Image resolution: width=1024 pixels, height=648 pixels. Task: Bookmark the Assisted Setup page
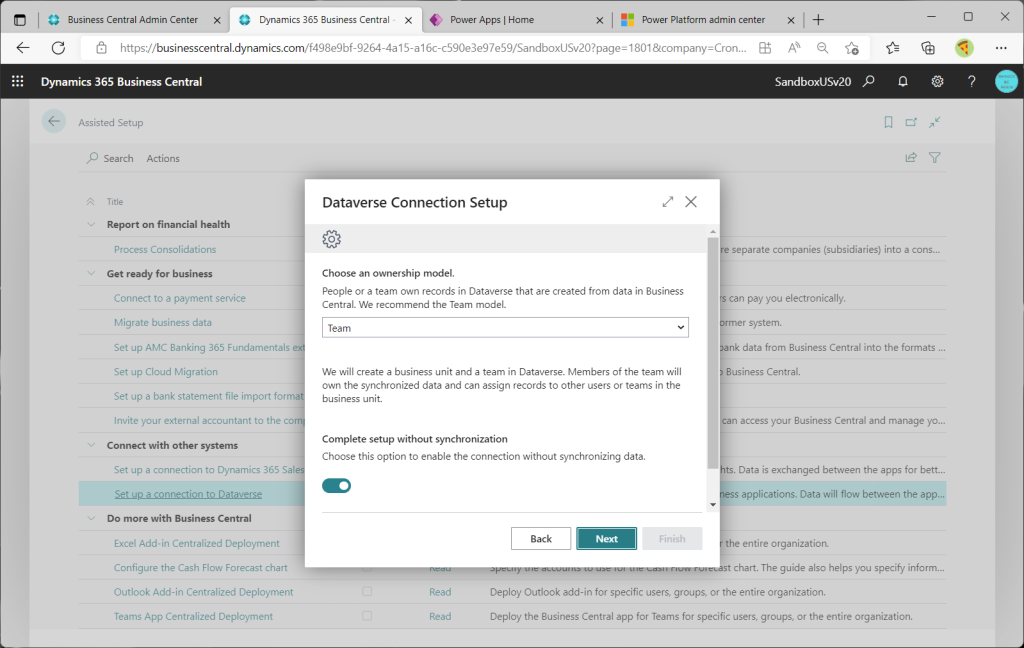point(888,122)
